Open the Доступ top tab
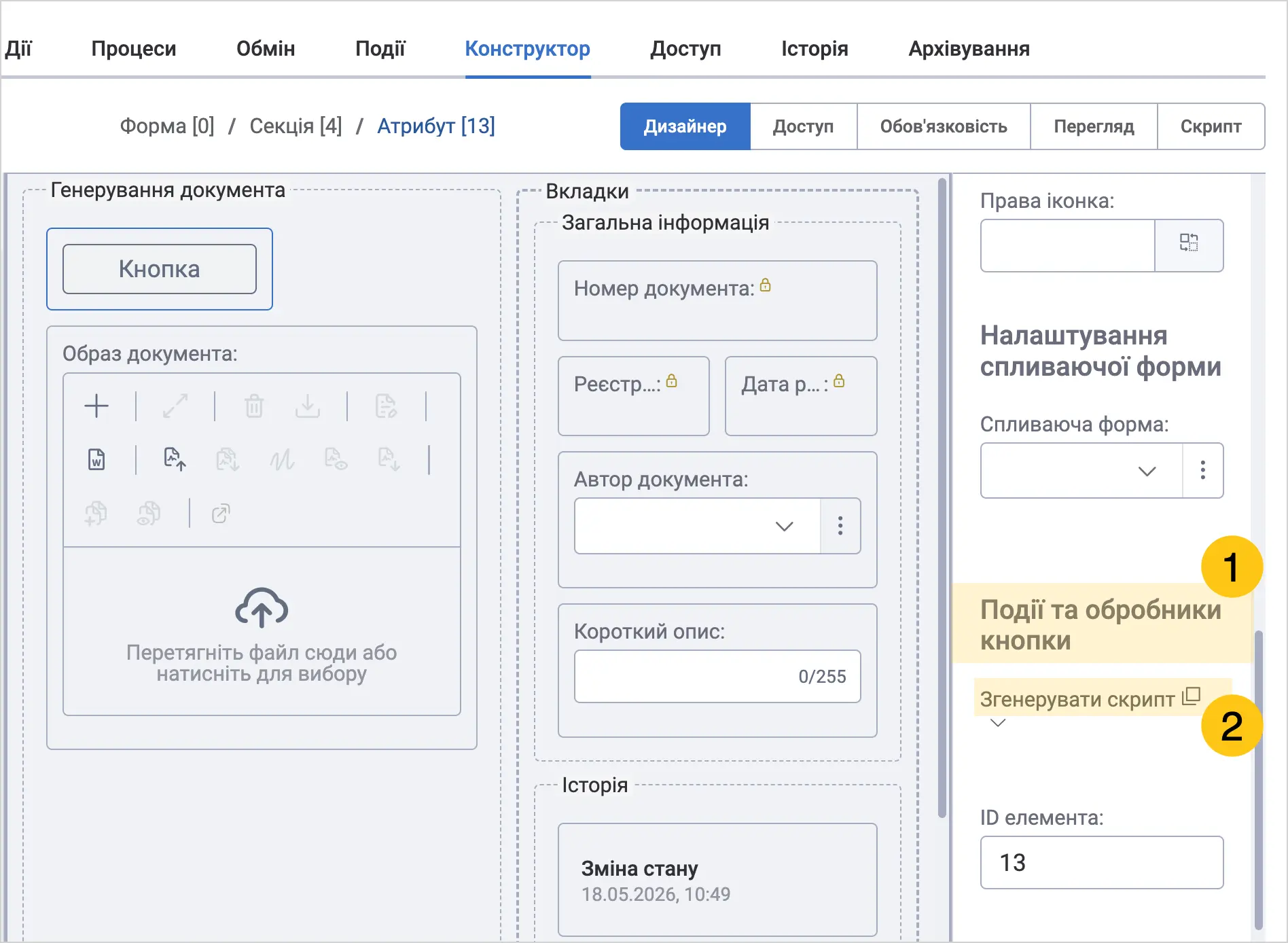Image resolution: width=1288 pixels, height=943 pixels. (685, 49)
